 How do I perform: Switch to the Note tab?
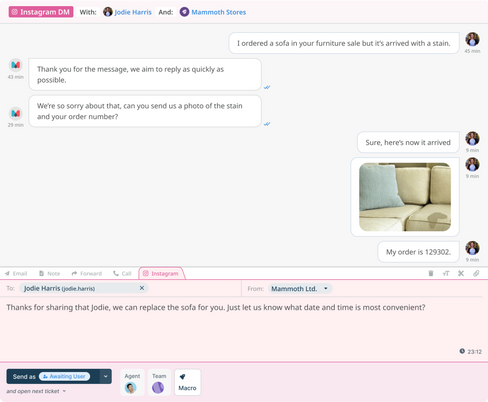49,274
